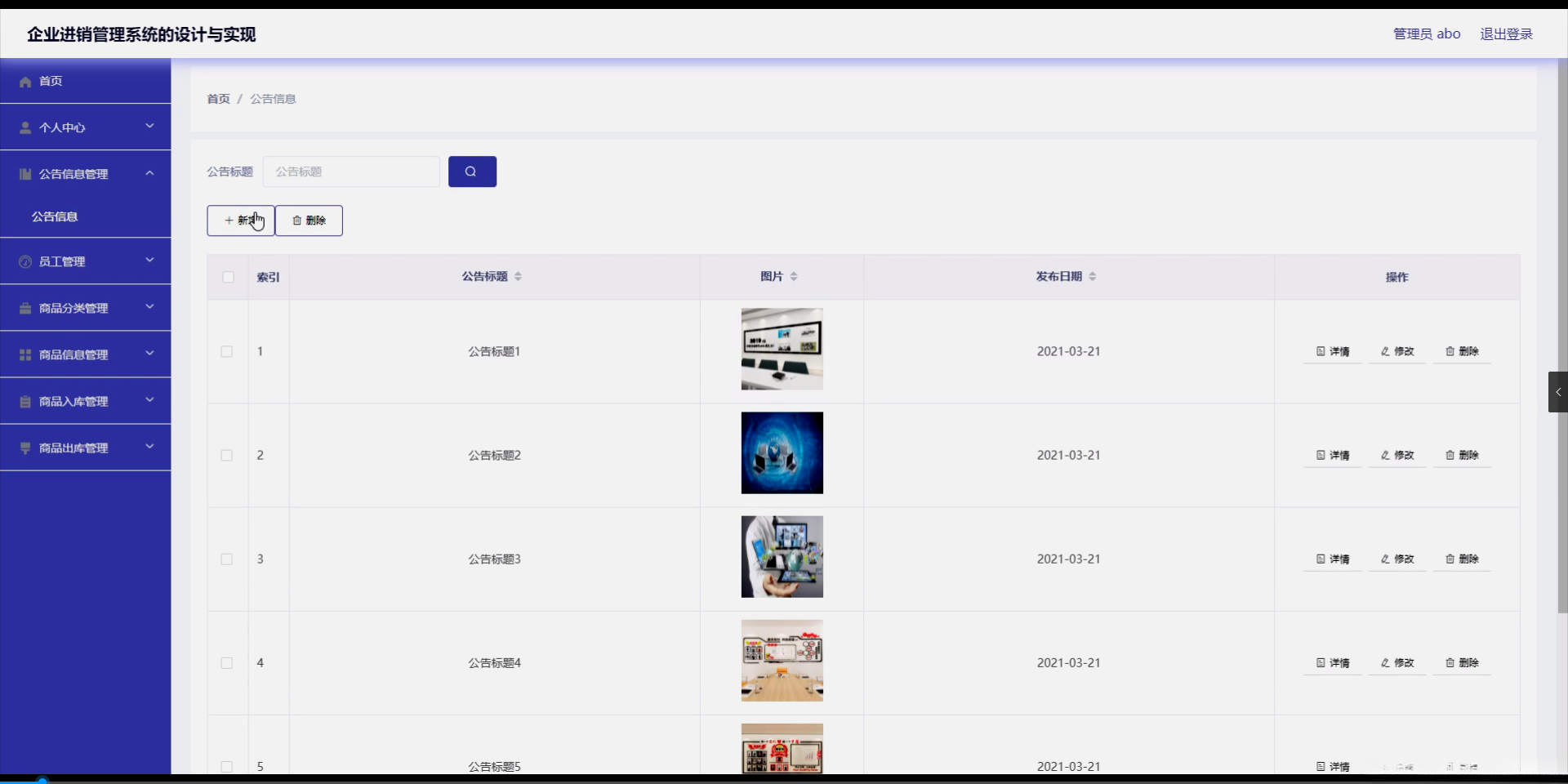This screenshot has height=784, width=1568.
Task: View 详情 for 公告标题5
Action: (x=1333, y=766)
